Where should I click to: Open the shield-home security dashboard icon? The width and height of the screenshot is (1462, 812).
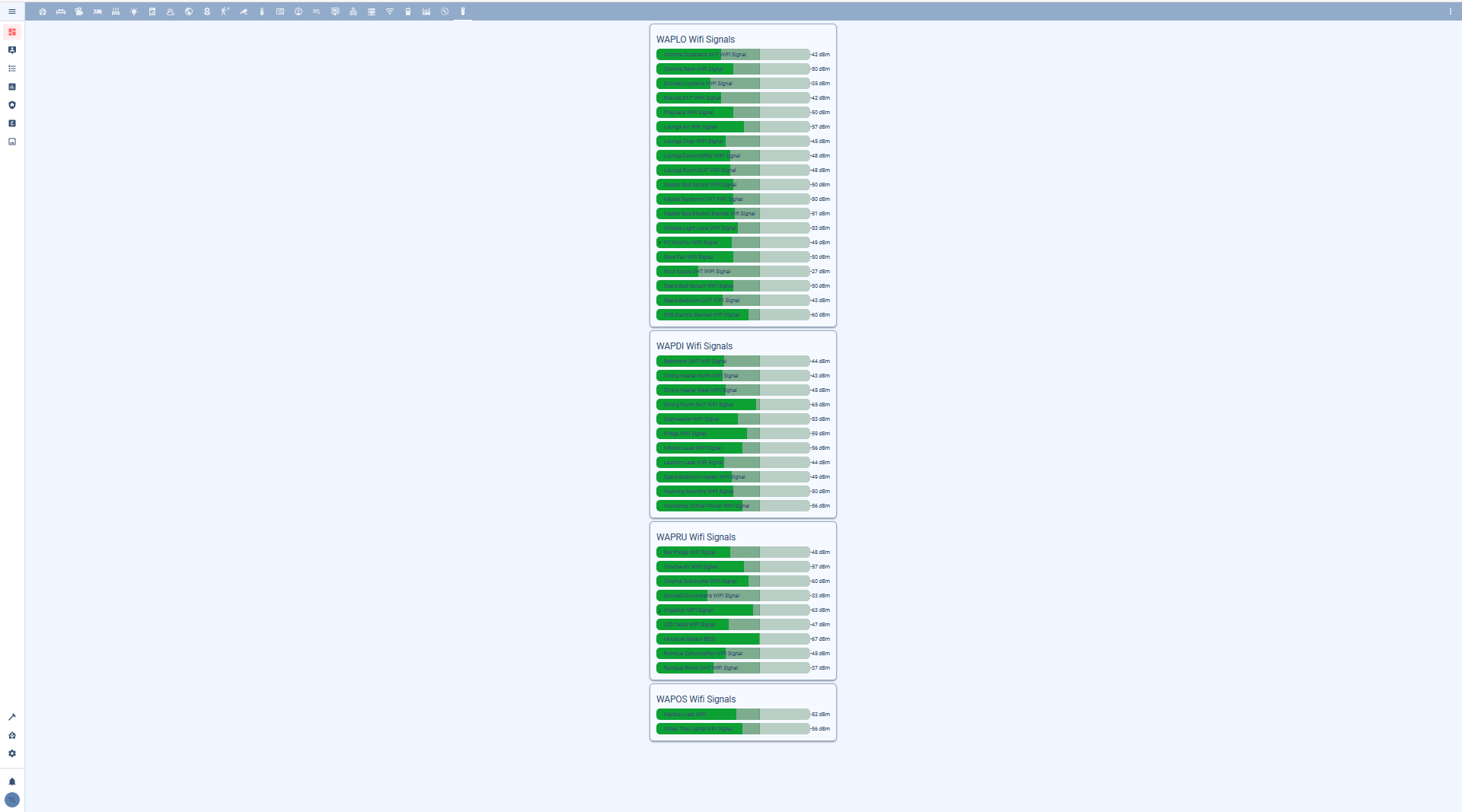pyautogui.click(x=12, y=105)
